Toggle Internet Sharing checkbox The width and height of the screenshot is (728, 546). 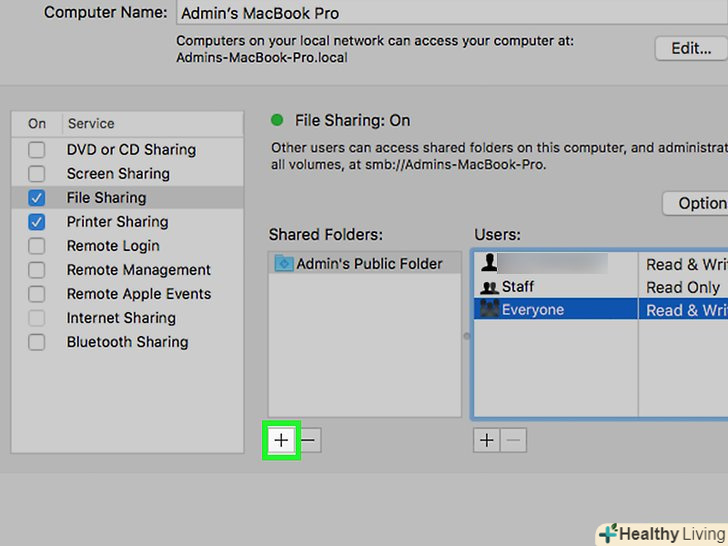(37, 318)
